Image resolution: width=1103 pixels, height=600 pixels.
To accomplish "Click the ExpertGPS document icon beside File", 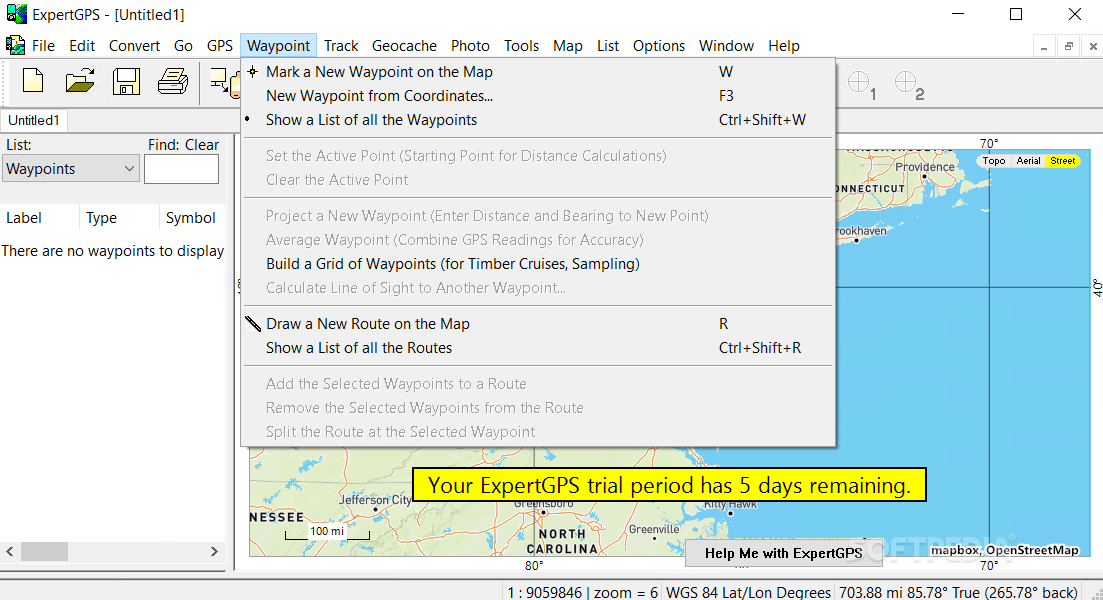I will [x=15, y=46].
